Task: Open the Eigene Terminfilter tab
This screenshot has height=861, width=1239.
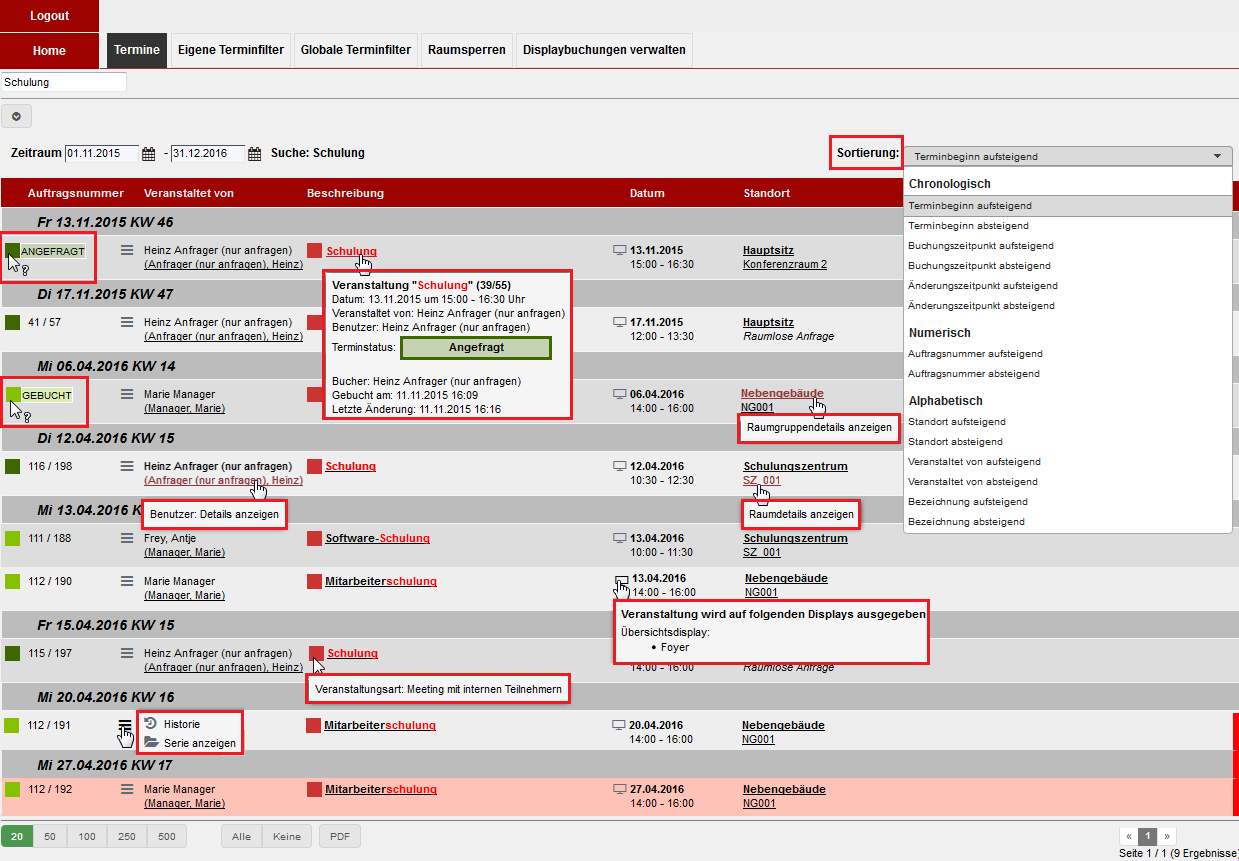Action: [231, 50]
